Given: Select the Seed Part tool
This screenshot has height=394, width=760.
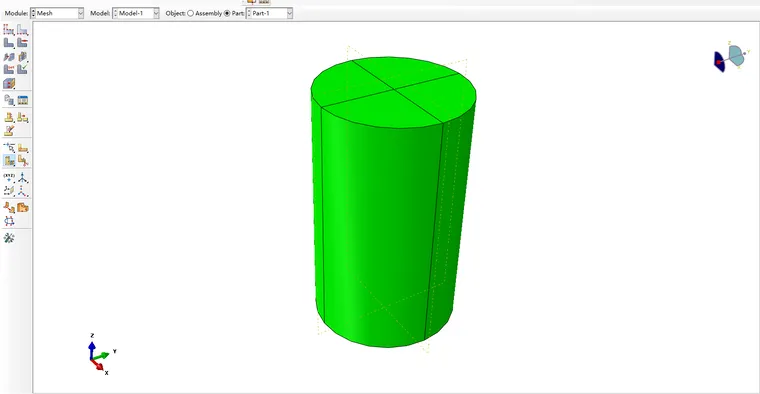Looking at the screenshot, I should point(9,30).
